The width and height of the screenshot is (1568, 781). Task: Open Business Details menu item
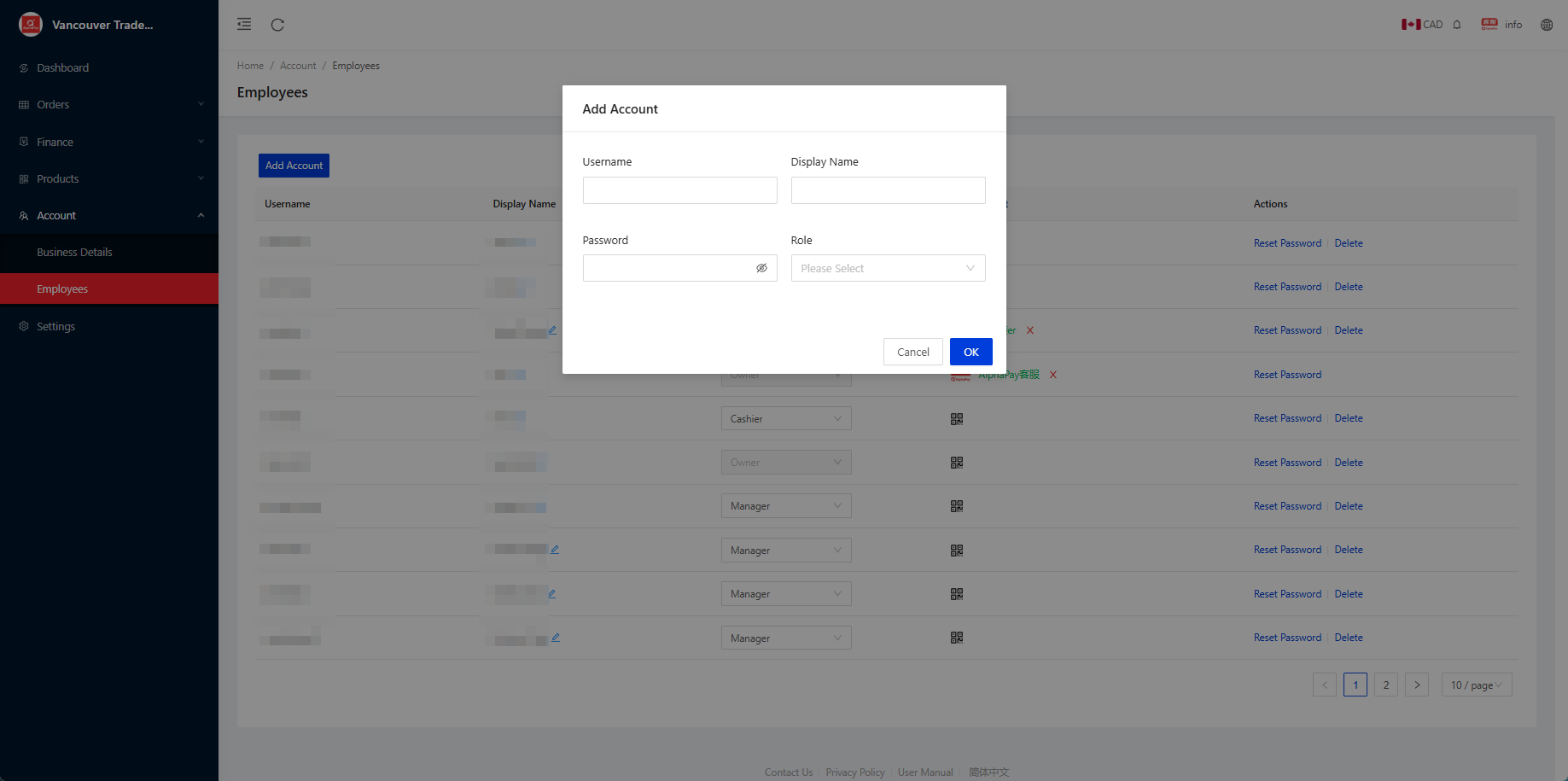tap(74, 253)
